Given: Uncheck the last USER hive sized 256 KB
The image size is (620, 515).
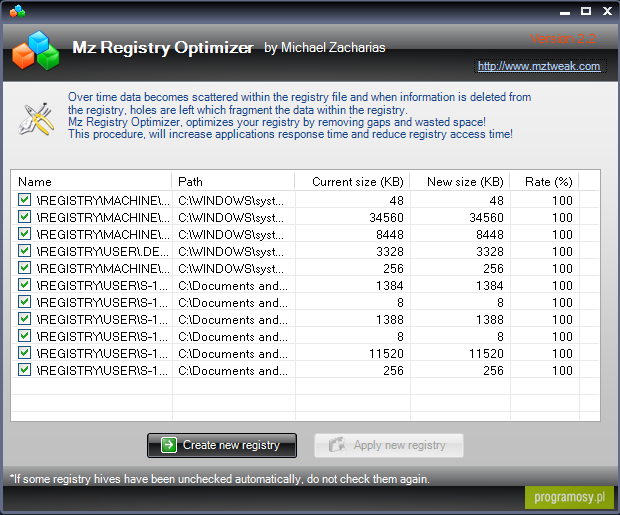Looking at the screenshot, I should pyautogui.click(x=25, y=370).
